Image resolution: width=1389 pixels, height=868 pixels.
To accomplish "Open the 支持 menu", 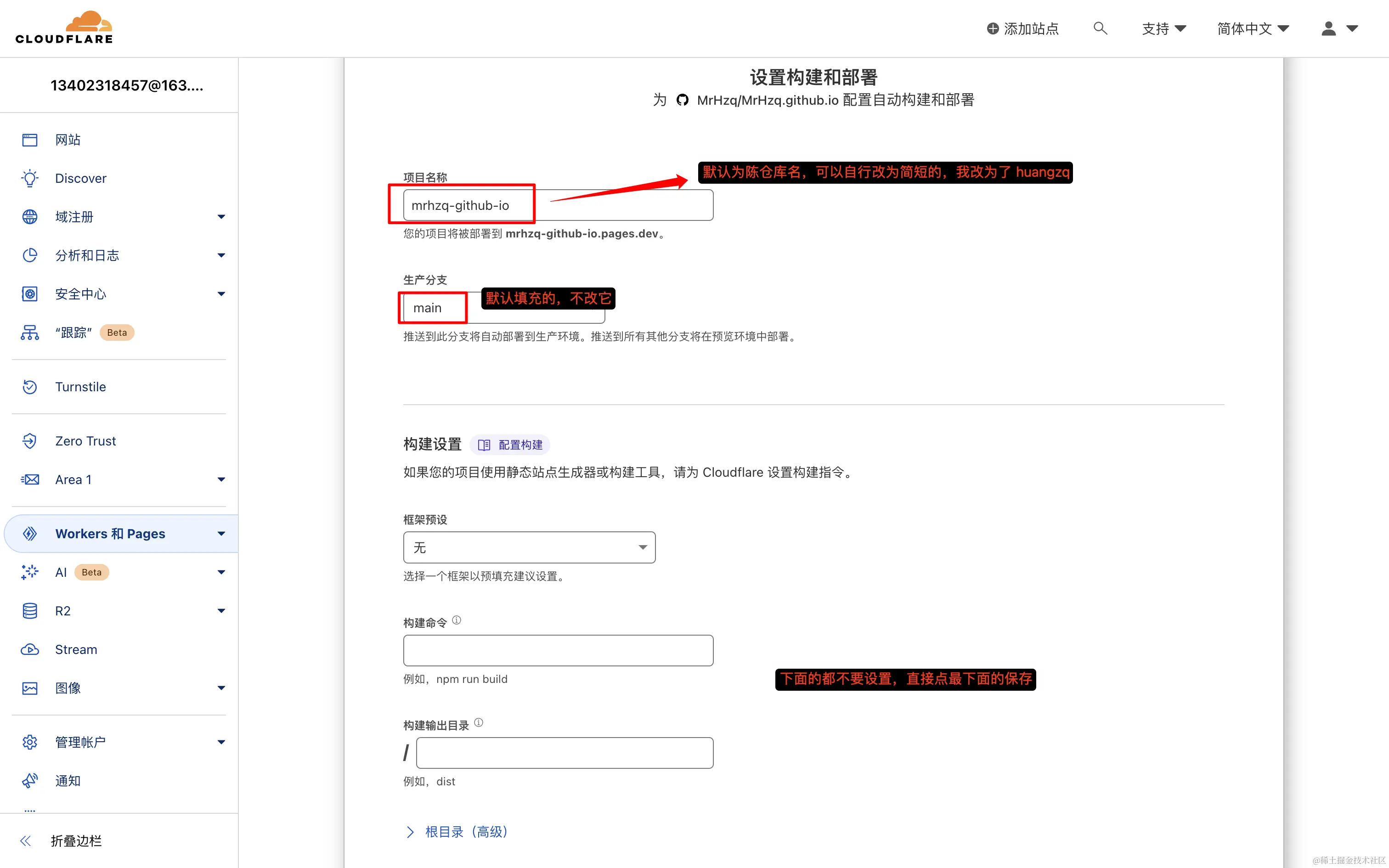I will click(1163, 28).
